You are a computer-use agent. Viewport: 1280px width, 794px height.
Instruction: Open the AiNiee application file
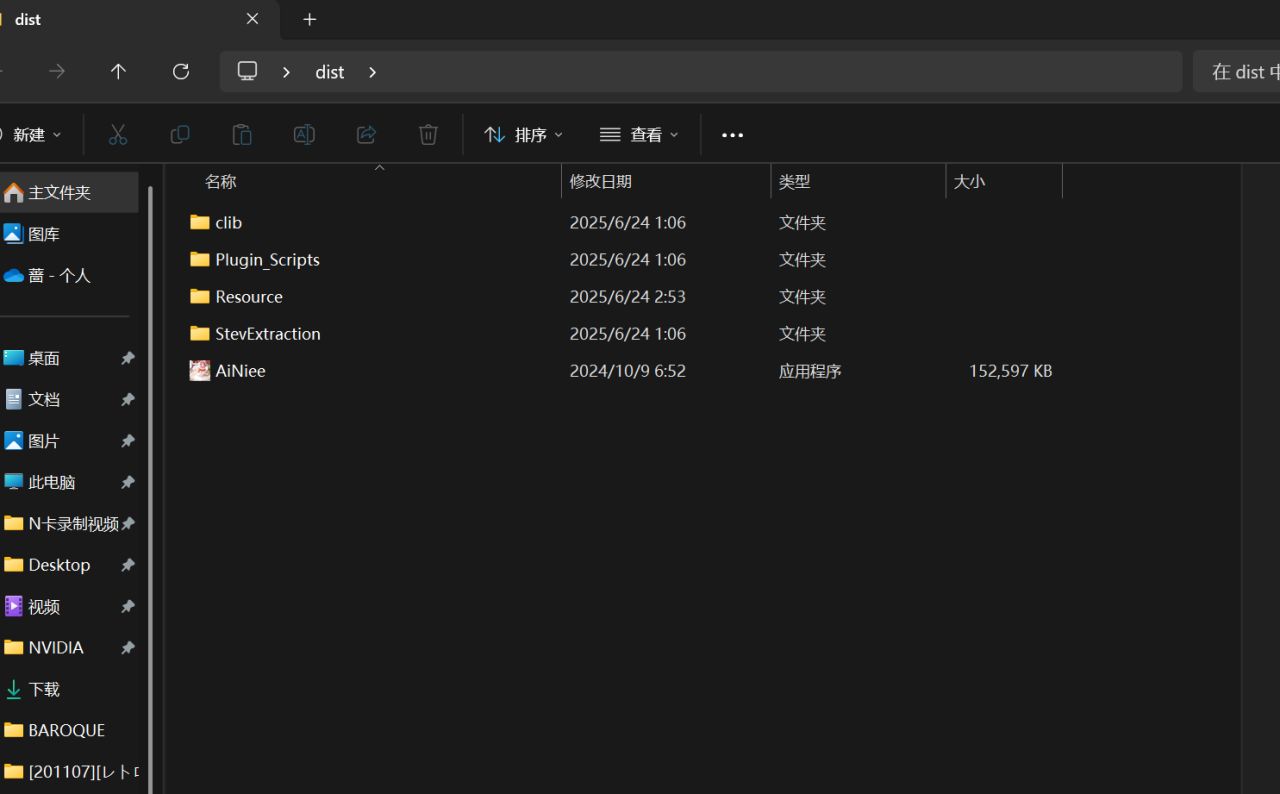tap(240, 371)
